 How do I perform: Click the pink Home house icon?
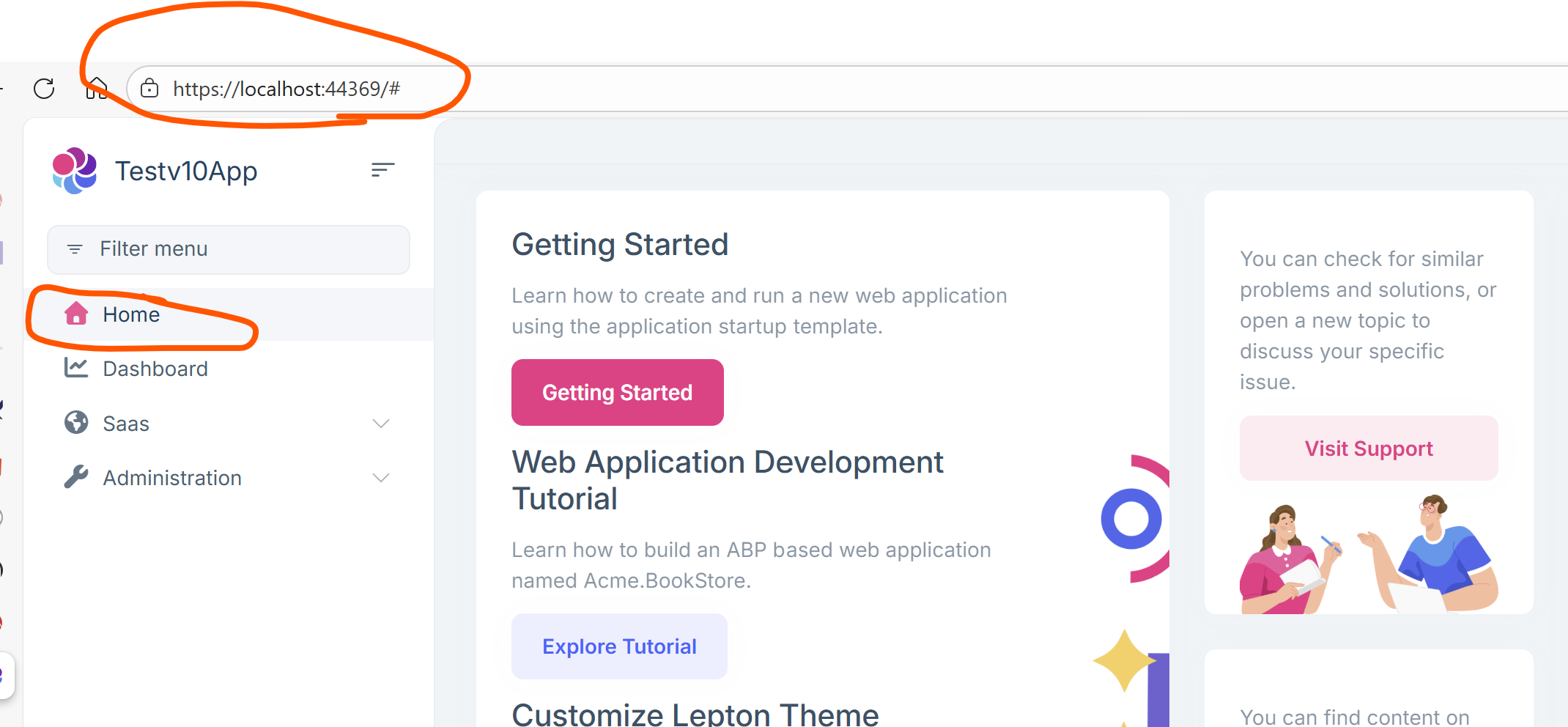coord(76,314)
